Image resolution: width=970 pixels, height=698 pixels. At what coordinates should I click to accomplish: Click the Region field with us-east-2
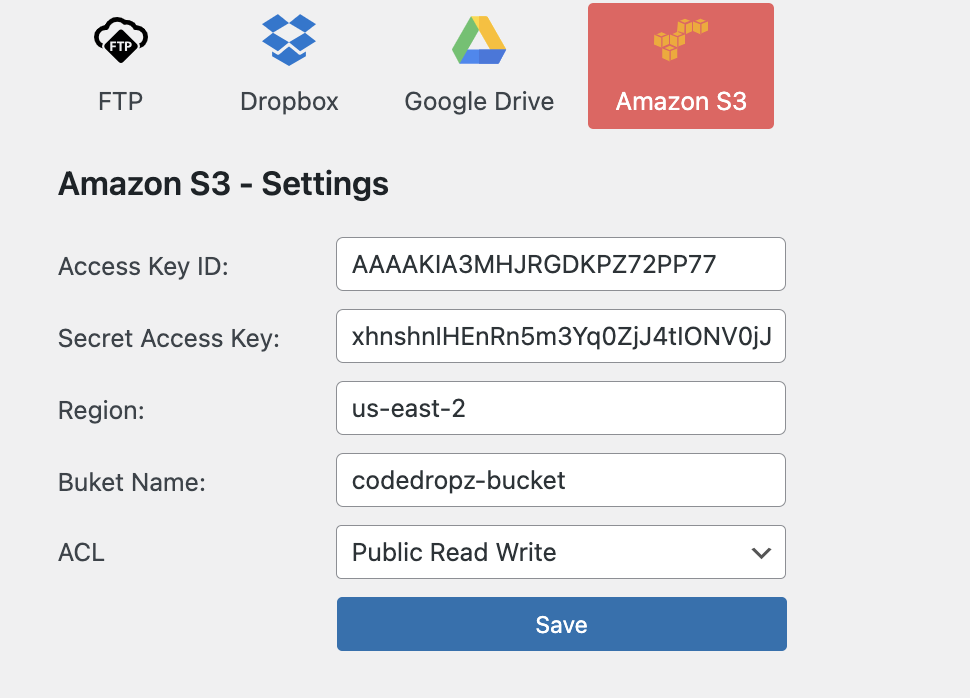tap(560, 408)
